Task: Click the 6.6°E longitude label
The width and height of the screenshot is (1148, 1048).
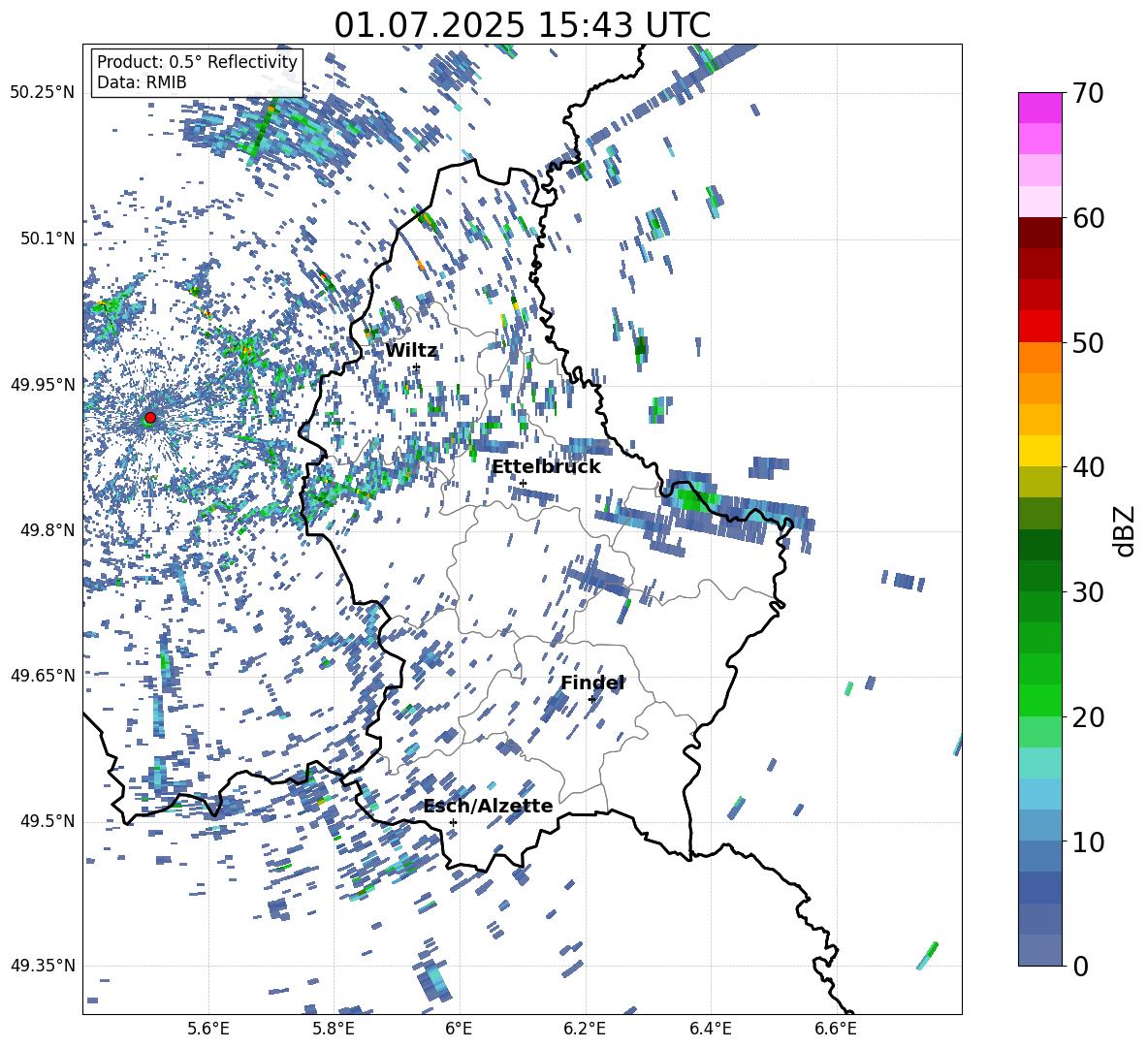Action: [836, 1029]
